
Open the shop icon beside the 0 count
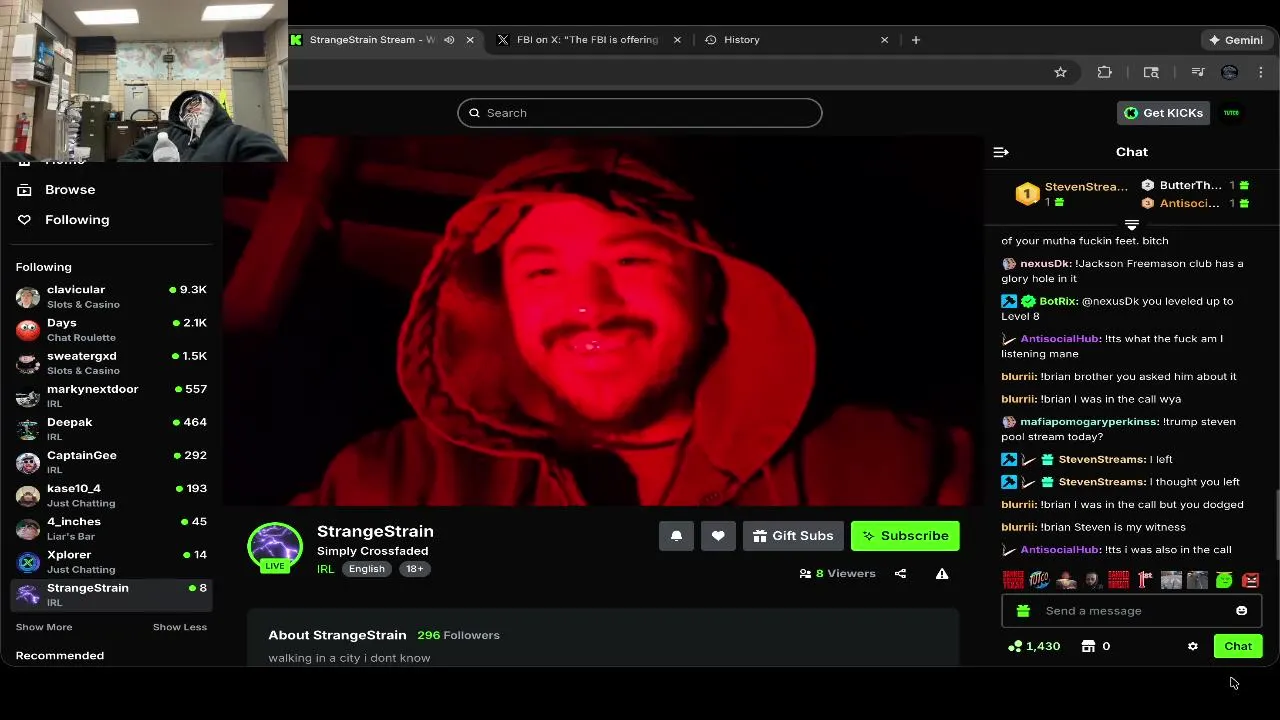coord(1088,646)
